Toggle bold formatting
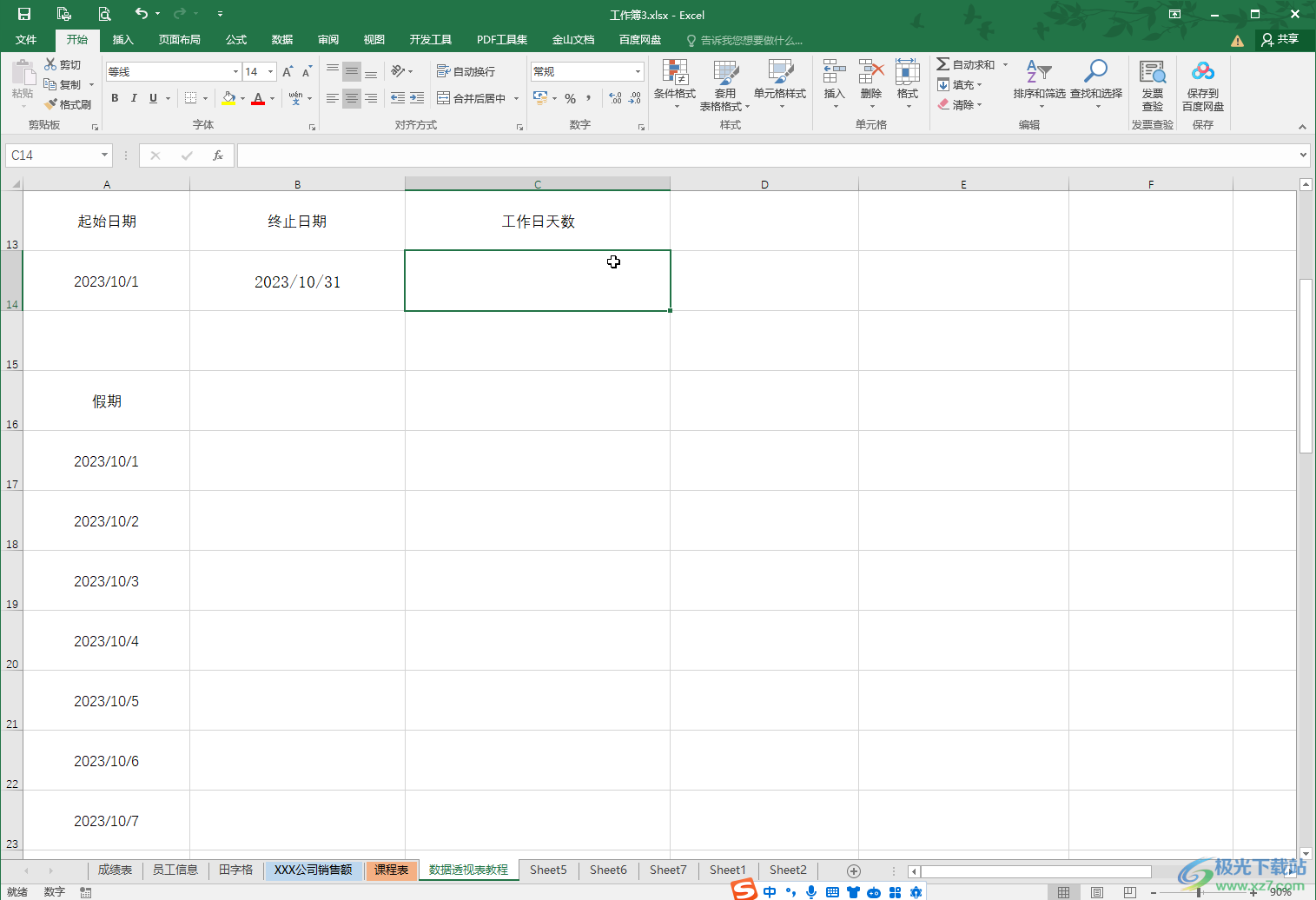This screenshot has height=900, width=1316. point(115,98)
